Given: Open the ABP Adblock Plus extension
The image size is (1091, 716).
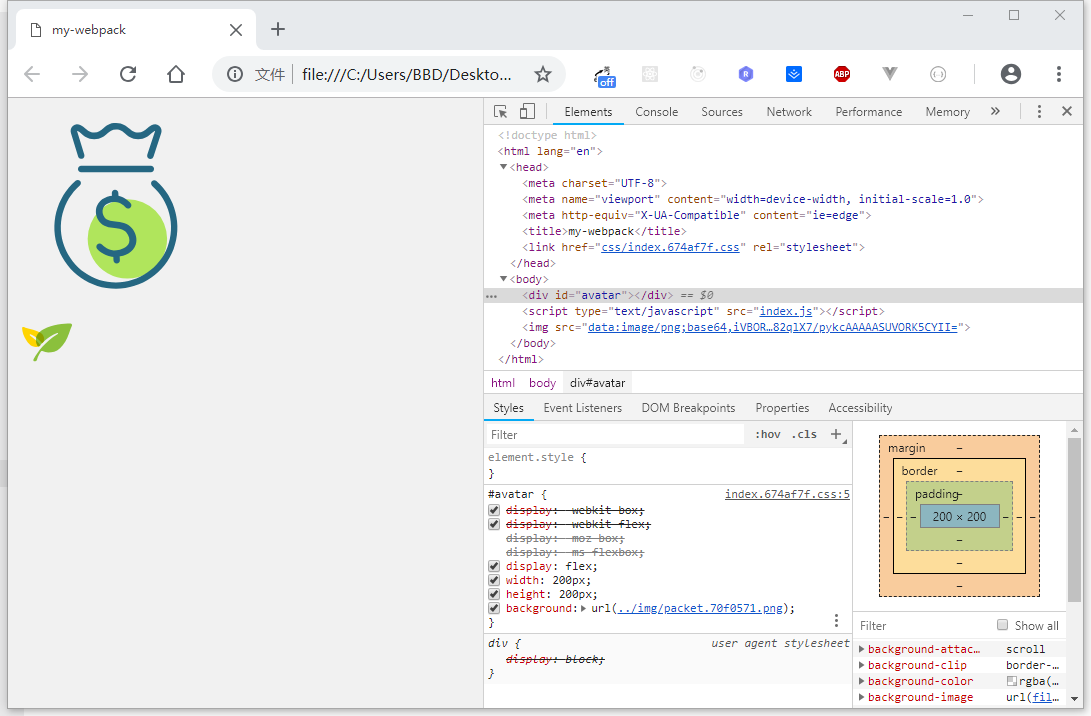Looking at the screenshot, I should (x=842, y=74).
